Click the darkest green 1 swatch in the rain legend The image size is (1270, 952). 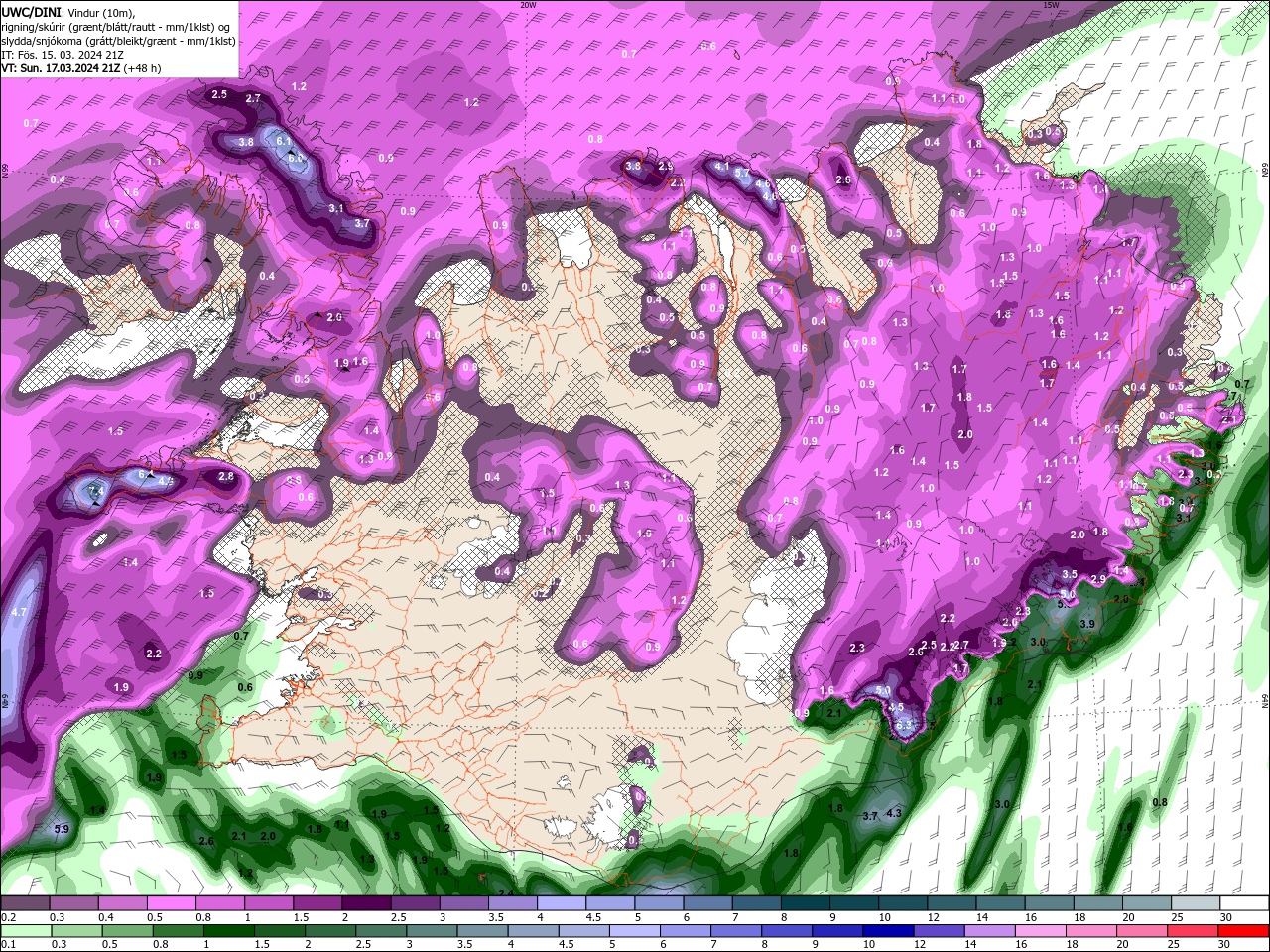228,931
